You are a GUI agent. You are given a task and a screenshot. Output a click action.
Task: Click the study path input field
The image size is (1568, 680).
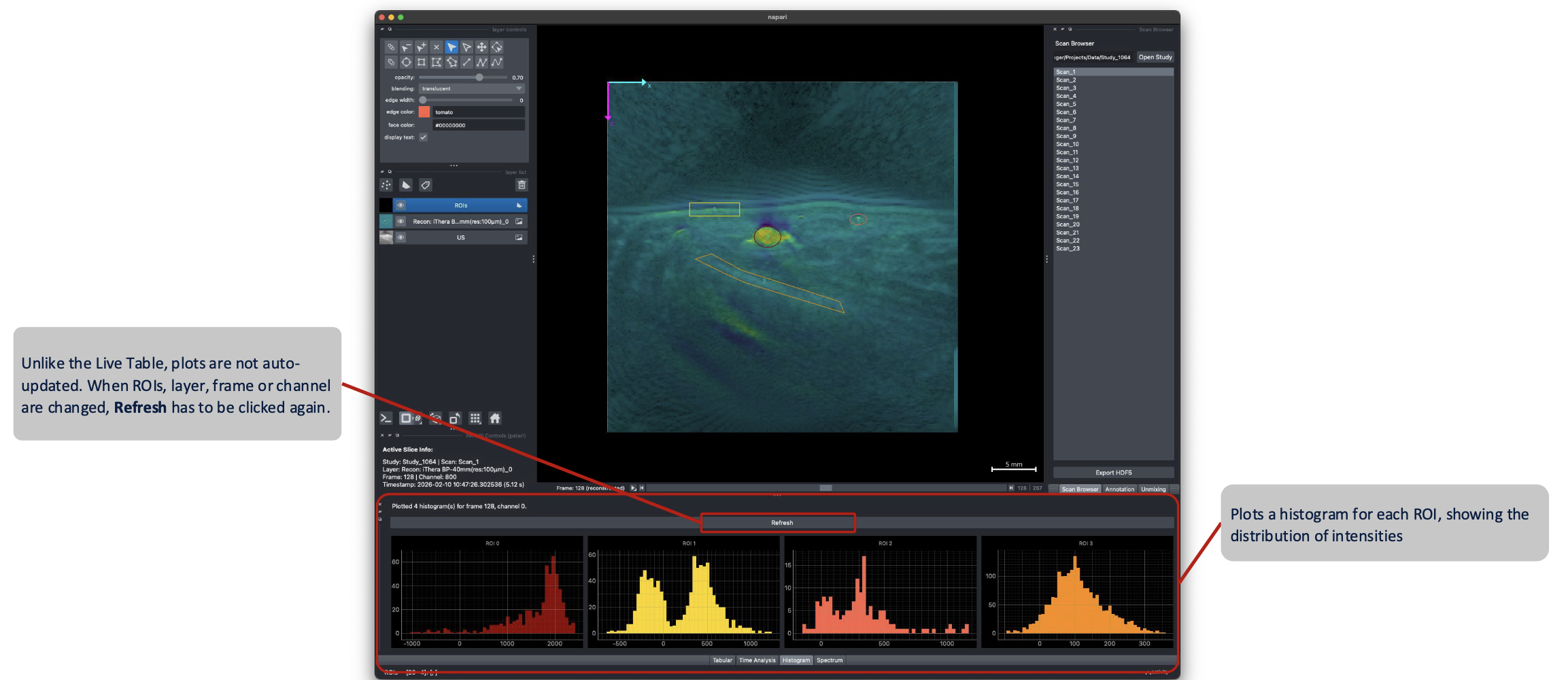(1093, 57)
